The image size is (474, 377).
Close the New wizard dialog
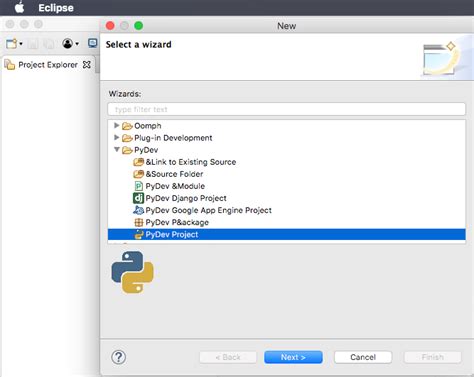click(x=110, y=26)
